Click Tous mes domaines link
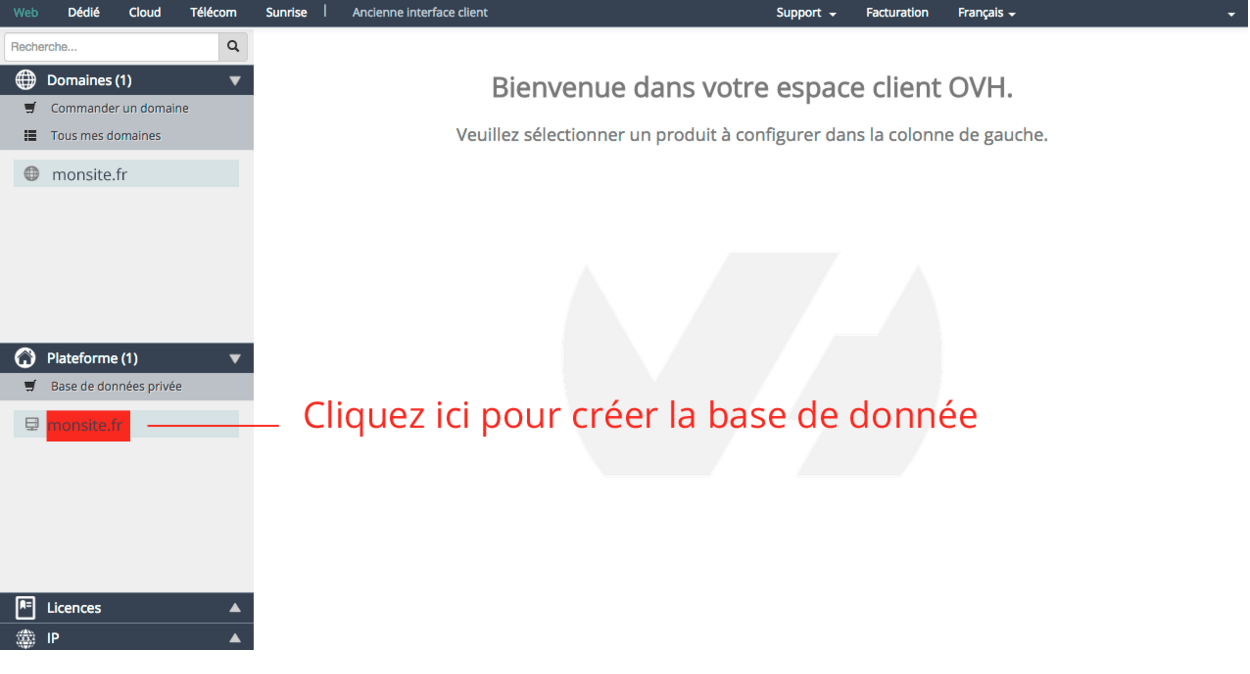1250x674 pixels. [106, 136]
